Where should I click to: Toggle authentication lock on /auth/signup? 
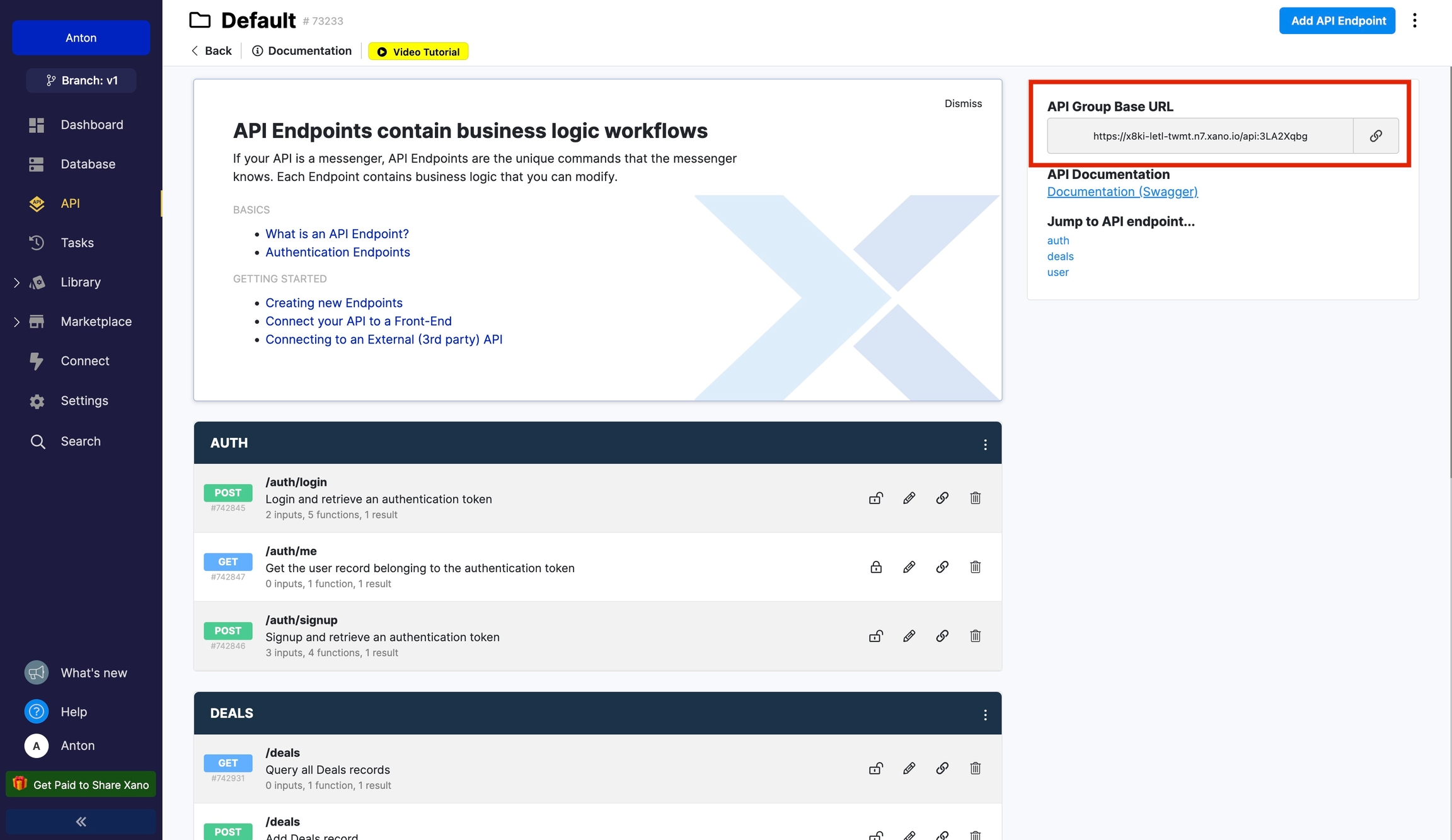point(876,636)
